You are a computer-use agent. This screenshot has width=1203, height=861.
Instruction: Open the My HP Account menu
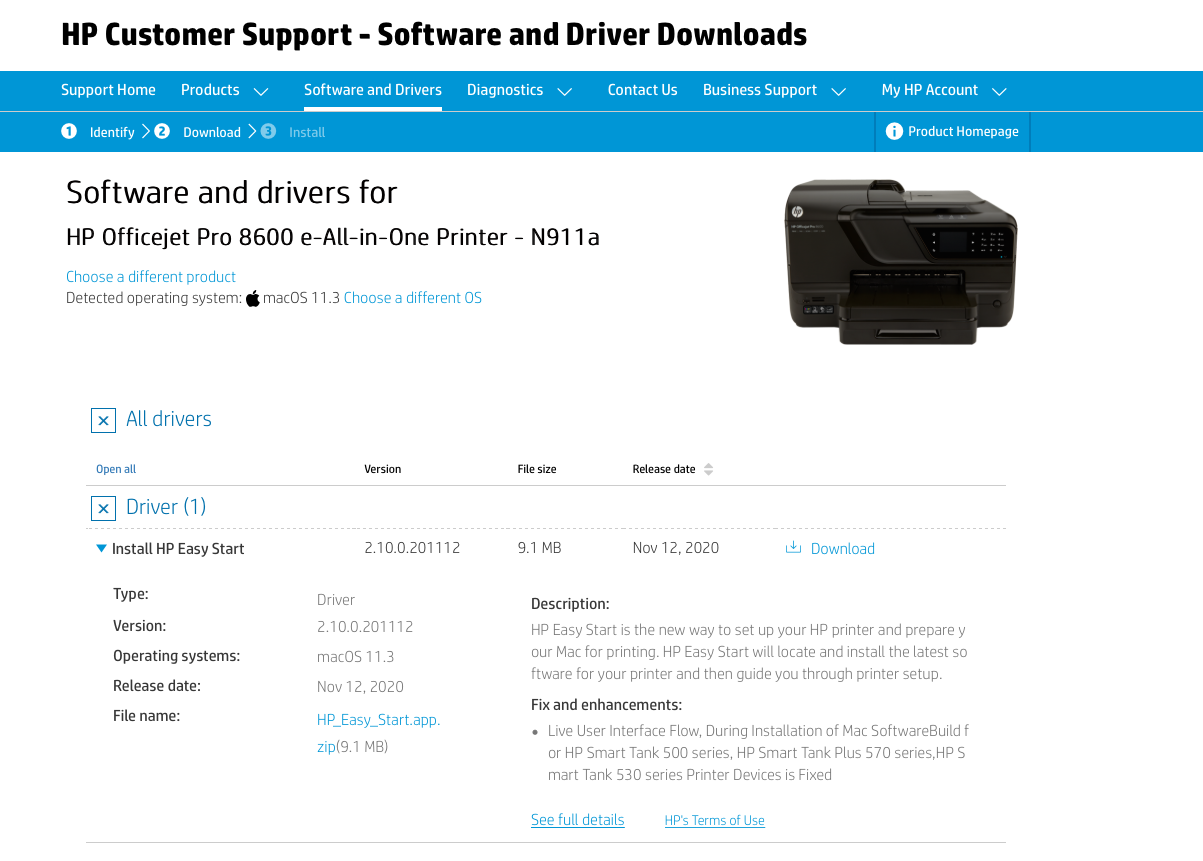coord(930,90)
